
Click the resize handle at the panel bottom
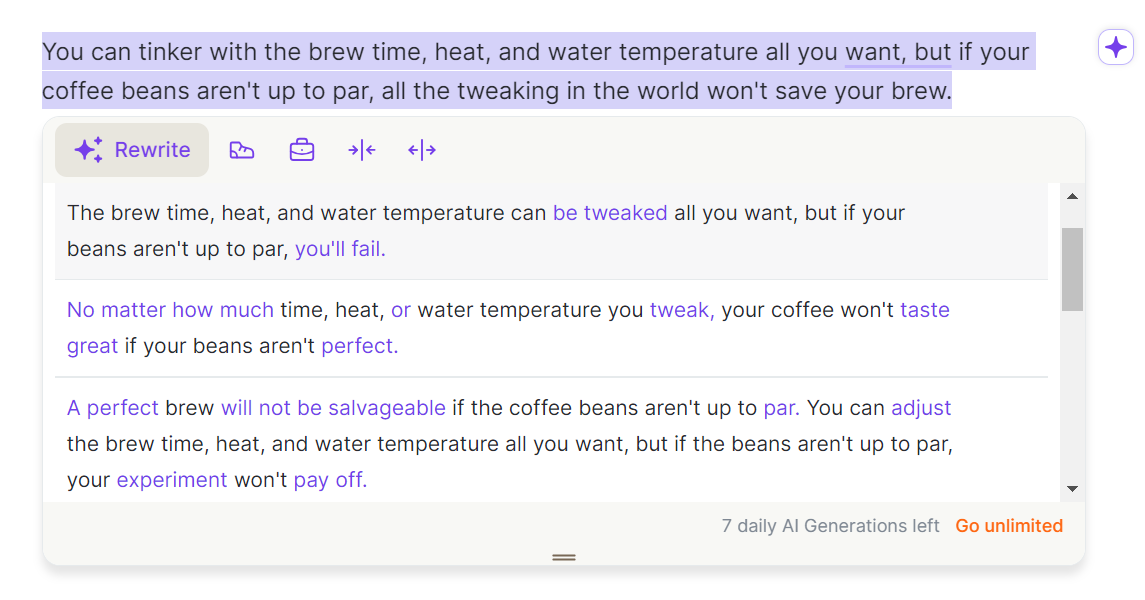564,557
